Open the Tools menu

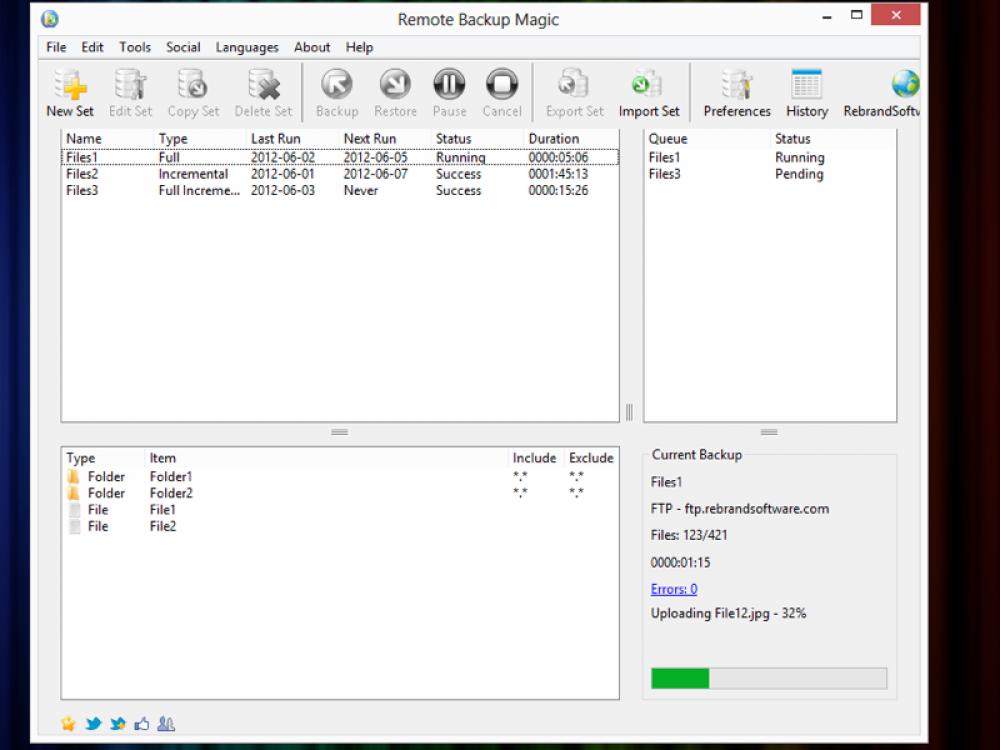pos(134,47)
